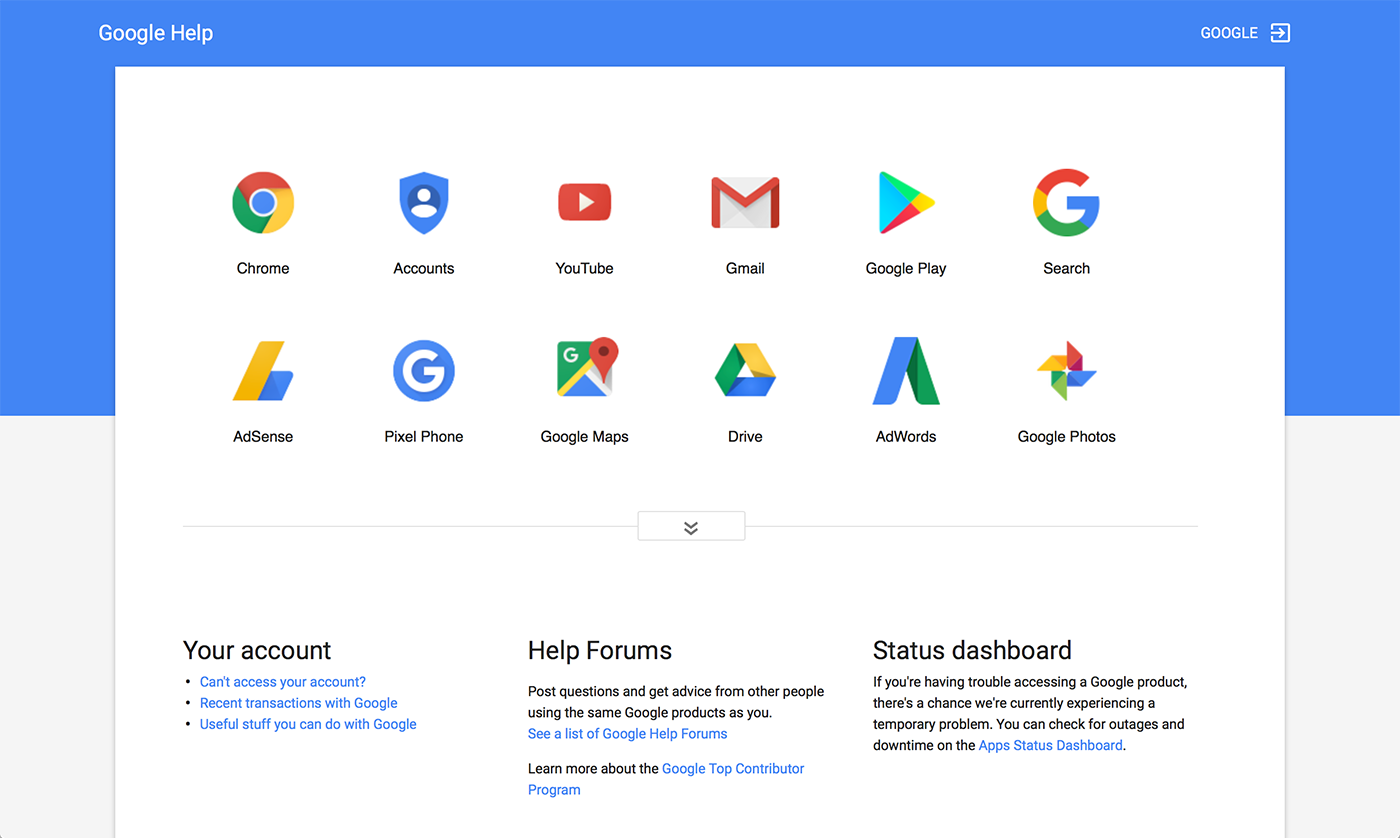This screenshot has height=838, width=1400.
Task: Open the Search Google G icon
Action: (1066, 203)
